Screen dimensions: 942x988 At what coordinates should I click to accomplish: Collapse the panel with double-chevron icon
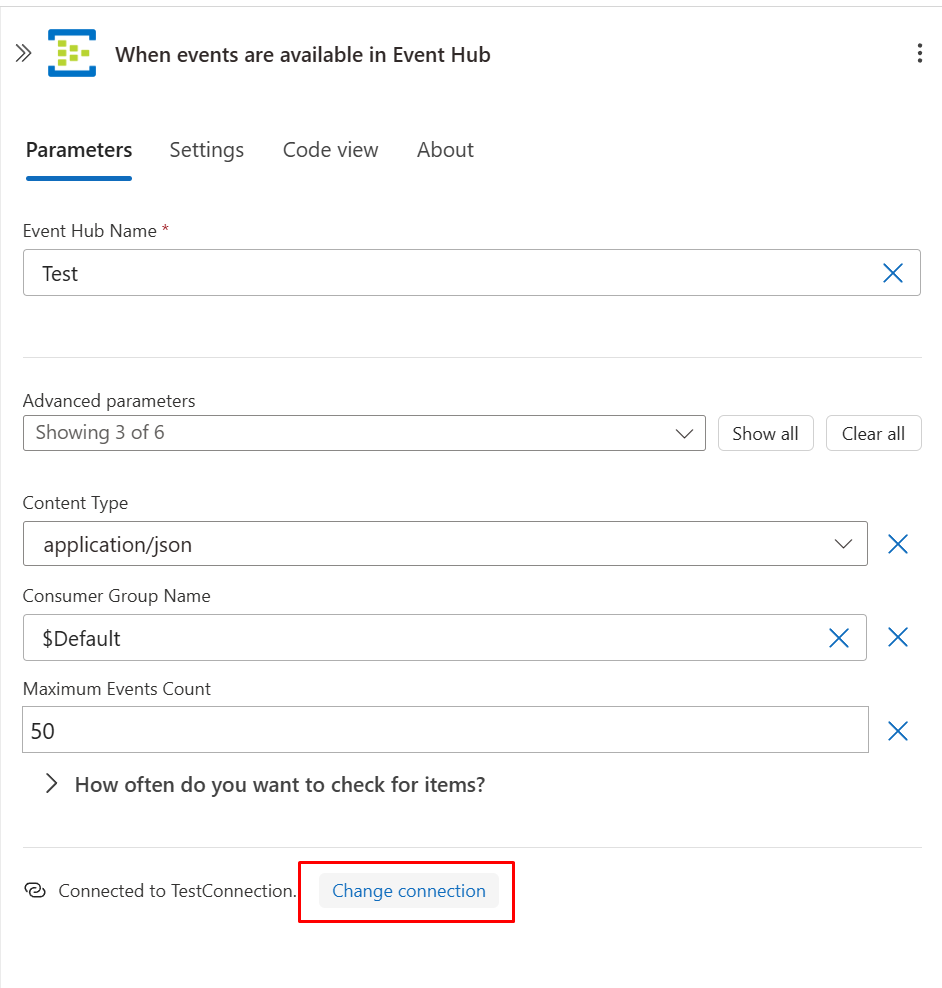click(24, 54)
